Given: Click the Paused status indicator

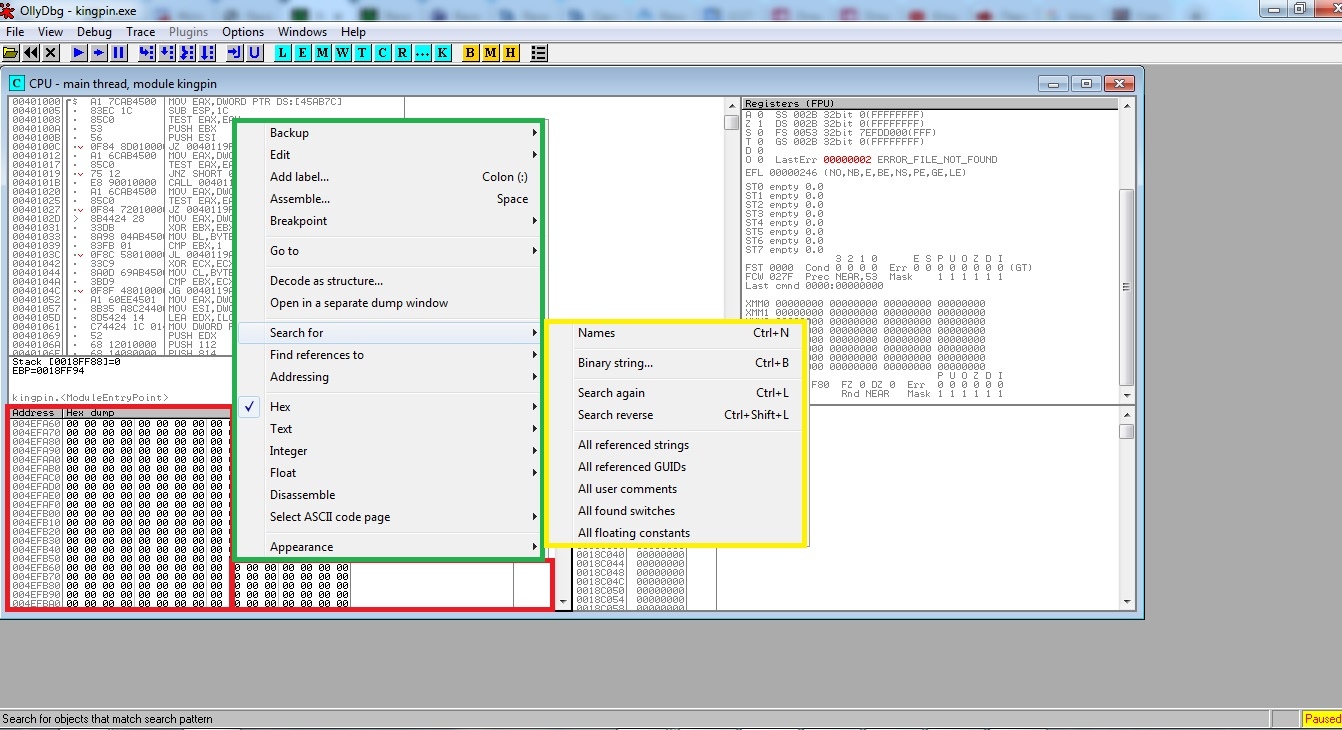Looking at the screenshot, I should [x=1322, y=719].
